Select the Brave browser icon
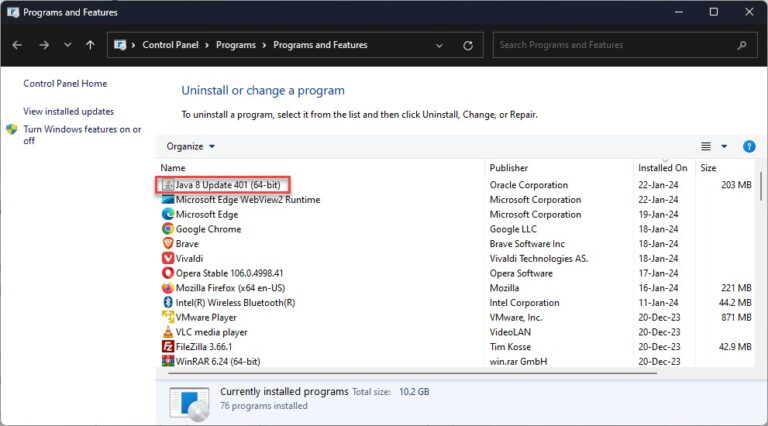Image resolution: width=768 pixels, height=426 pixels. (x=167, y=244)
